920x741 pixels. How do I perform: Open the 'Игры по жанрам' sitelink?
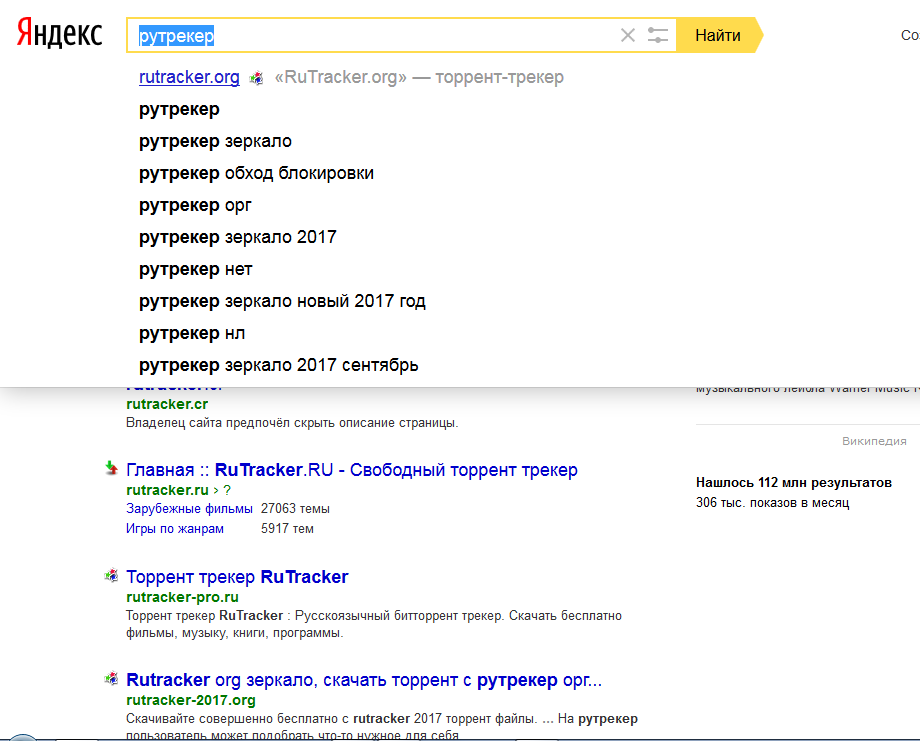pos(175,529)
